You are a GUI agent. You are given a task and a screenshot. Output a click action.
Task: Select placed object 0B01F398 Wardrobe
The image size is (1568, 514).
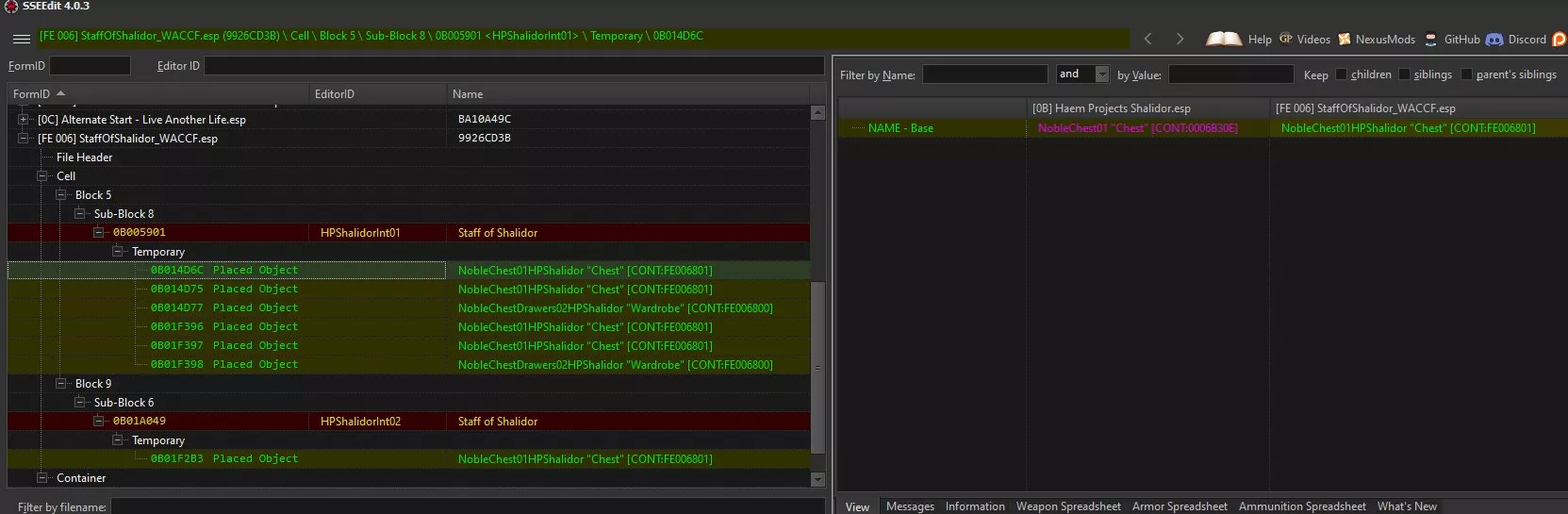click(x=409, y=365)
